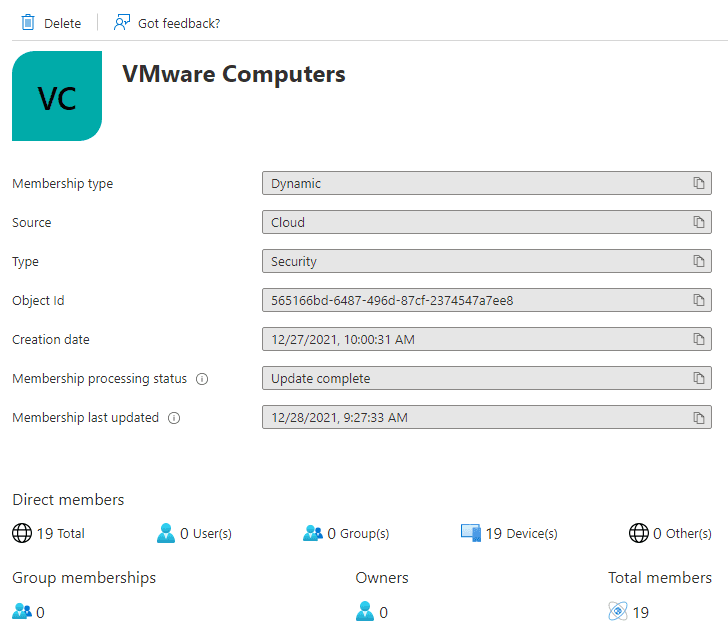Click the Group memberships people icon

(x=22, y=611)
